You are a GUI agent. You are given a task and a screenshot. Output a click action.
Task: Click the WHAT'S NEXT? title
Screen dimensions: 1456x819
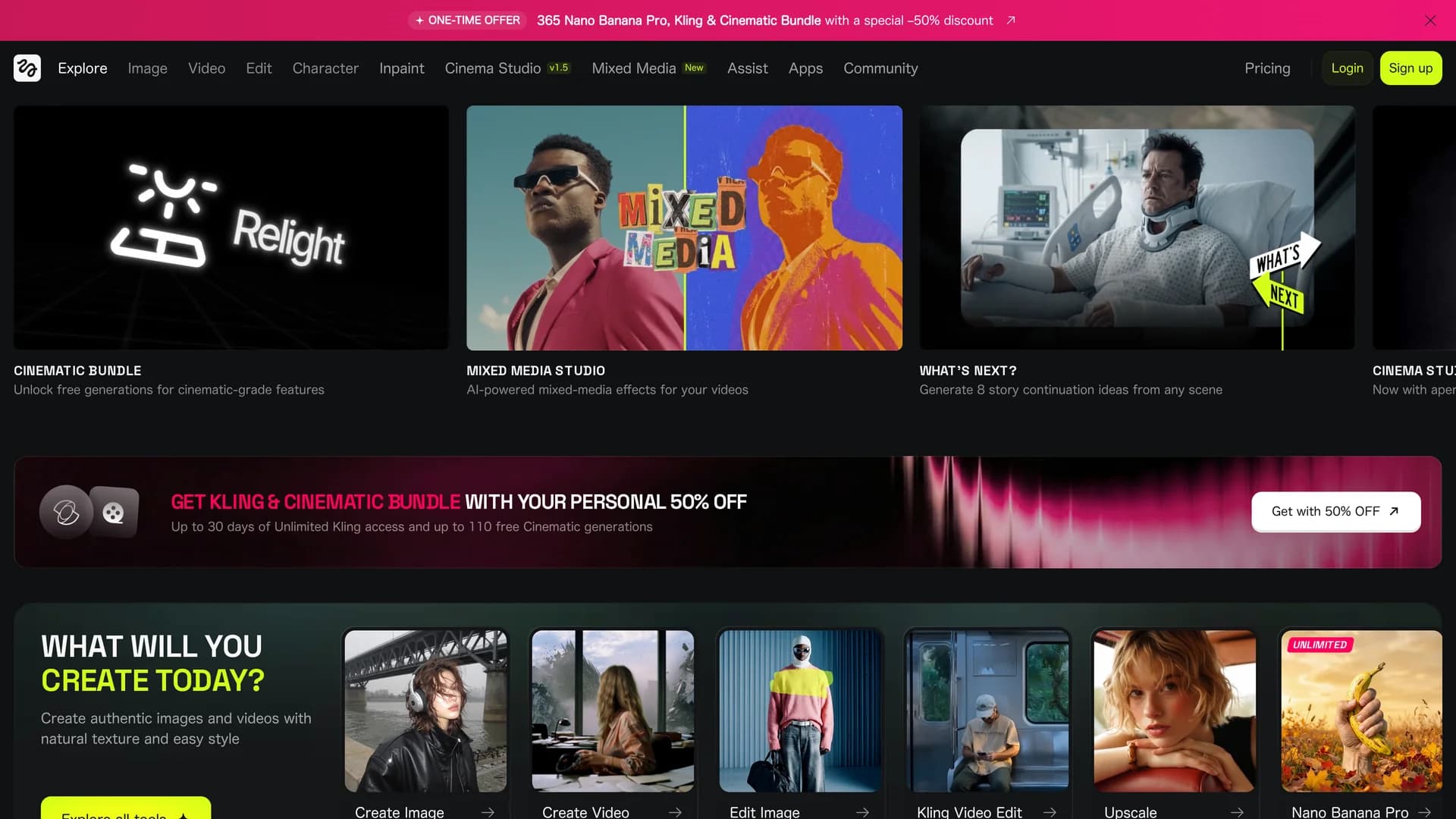pyautogui.click(x=968, y=371)
